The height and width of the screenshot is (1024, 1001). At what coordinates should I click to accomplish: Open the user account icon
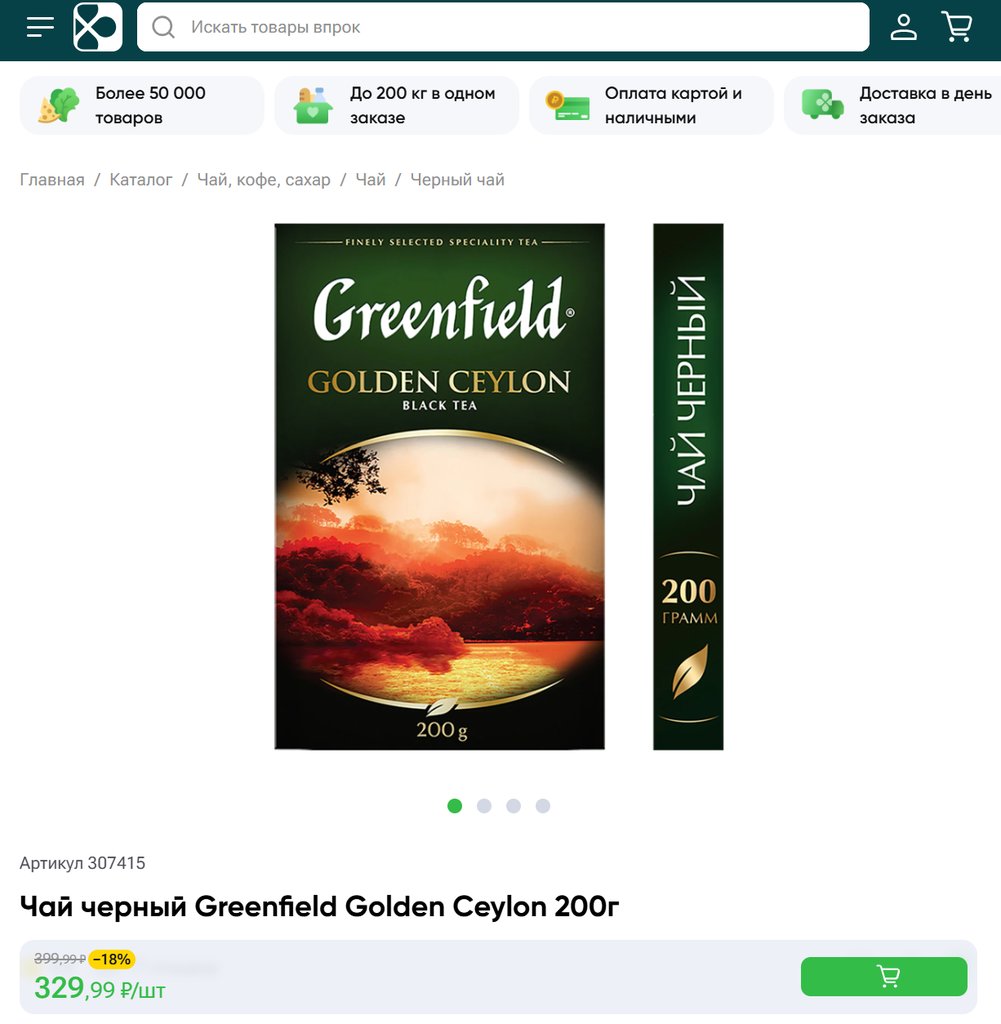(904, 27)
